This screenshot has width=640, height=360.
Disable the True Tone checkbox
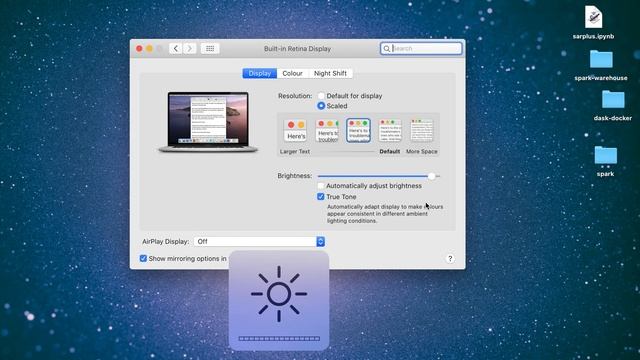321,197
